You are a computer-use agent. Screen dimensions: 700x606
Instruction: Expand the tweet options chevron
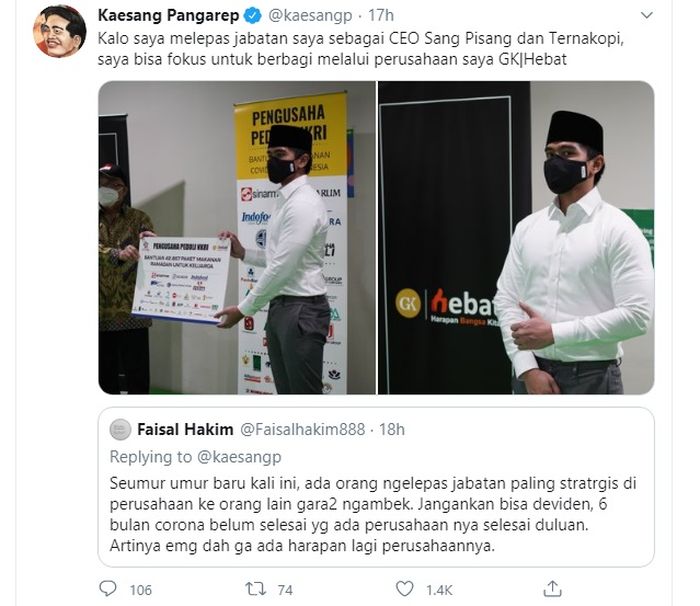pyautogui.click(x=646, y=16)
